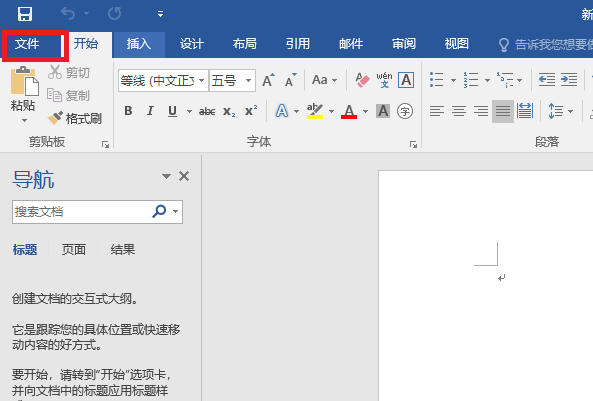This screenshot has height=401, width=593.
Task: Select the 邮件 tab
Action: (351, 44)
